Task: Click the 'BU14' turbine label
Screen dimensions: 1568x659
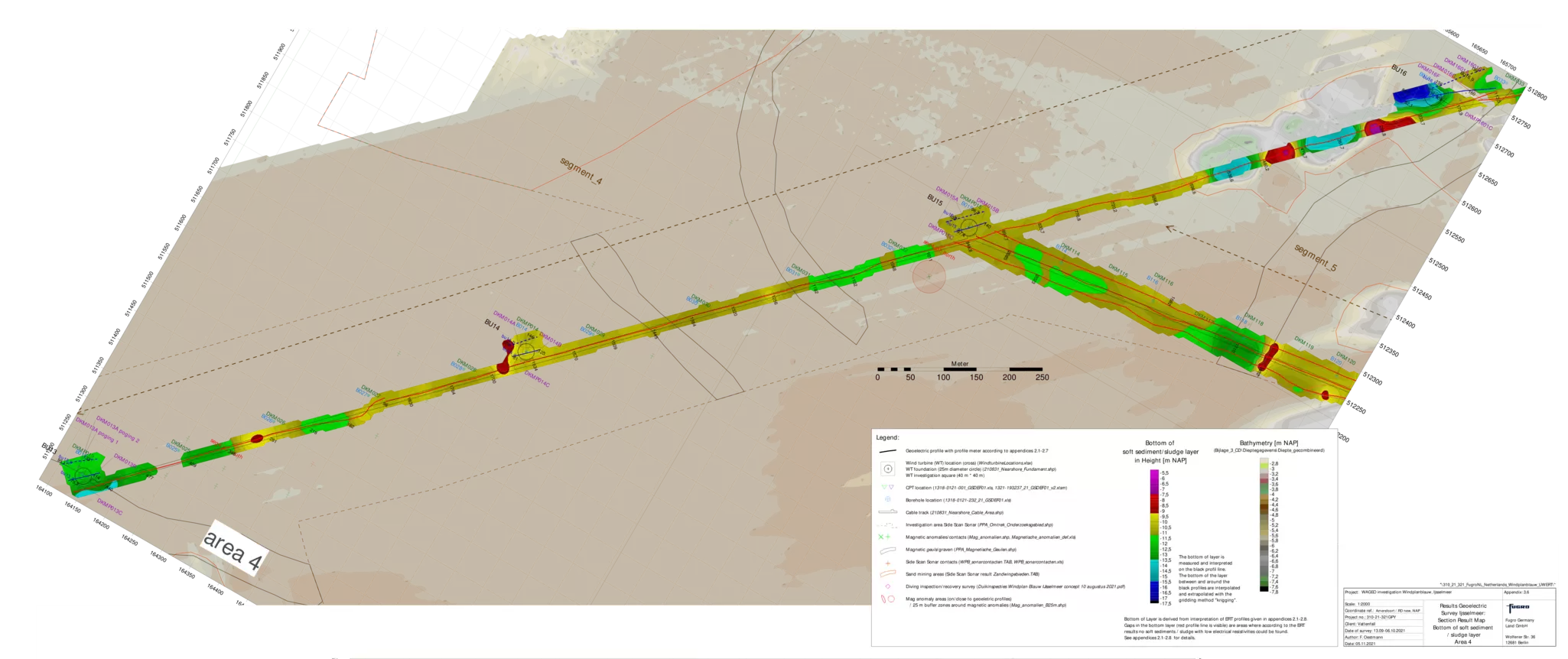Action: (492, 324)
